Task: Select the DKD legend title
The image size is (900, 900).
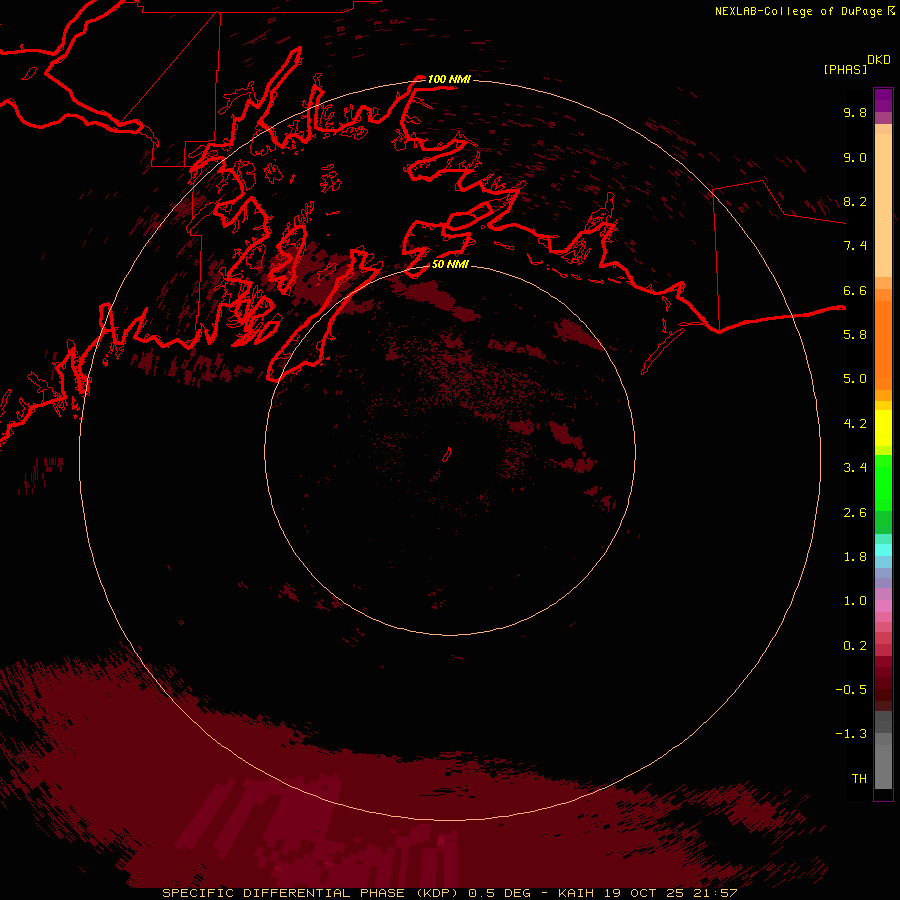Action: pos(879,60)
